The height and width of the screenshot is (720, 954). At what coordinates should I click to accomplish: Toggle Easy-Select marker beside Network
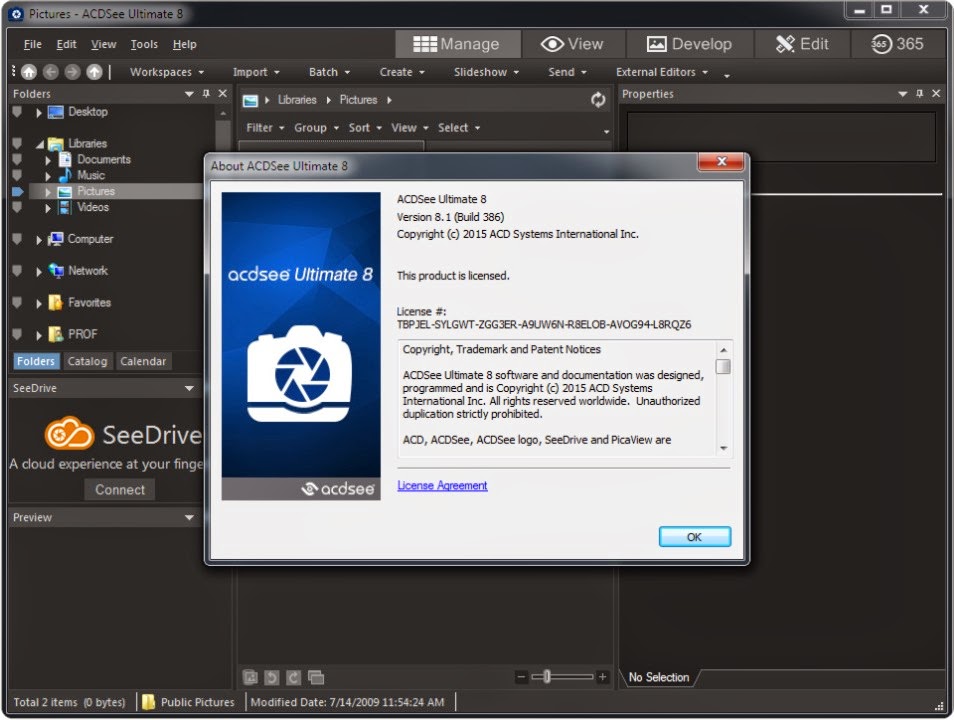(x=17, y=271)
